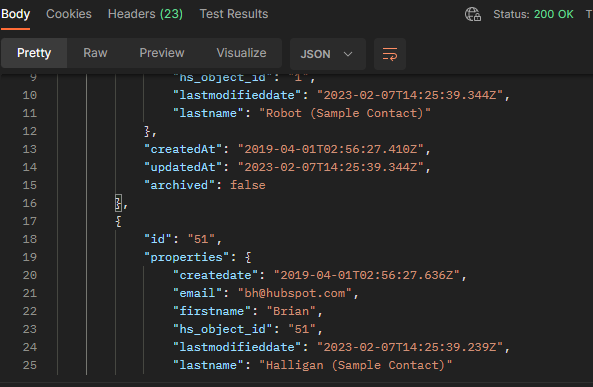Click the "lastname" key on line 11
Viewport: 593px width, 387px height.
point(208,113)
